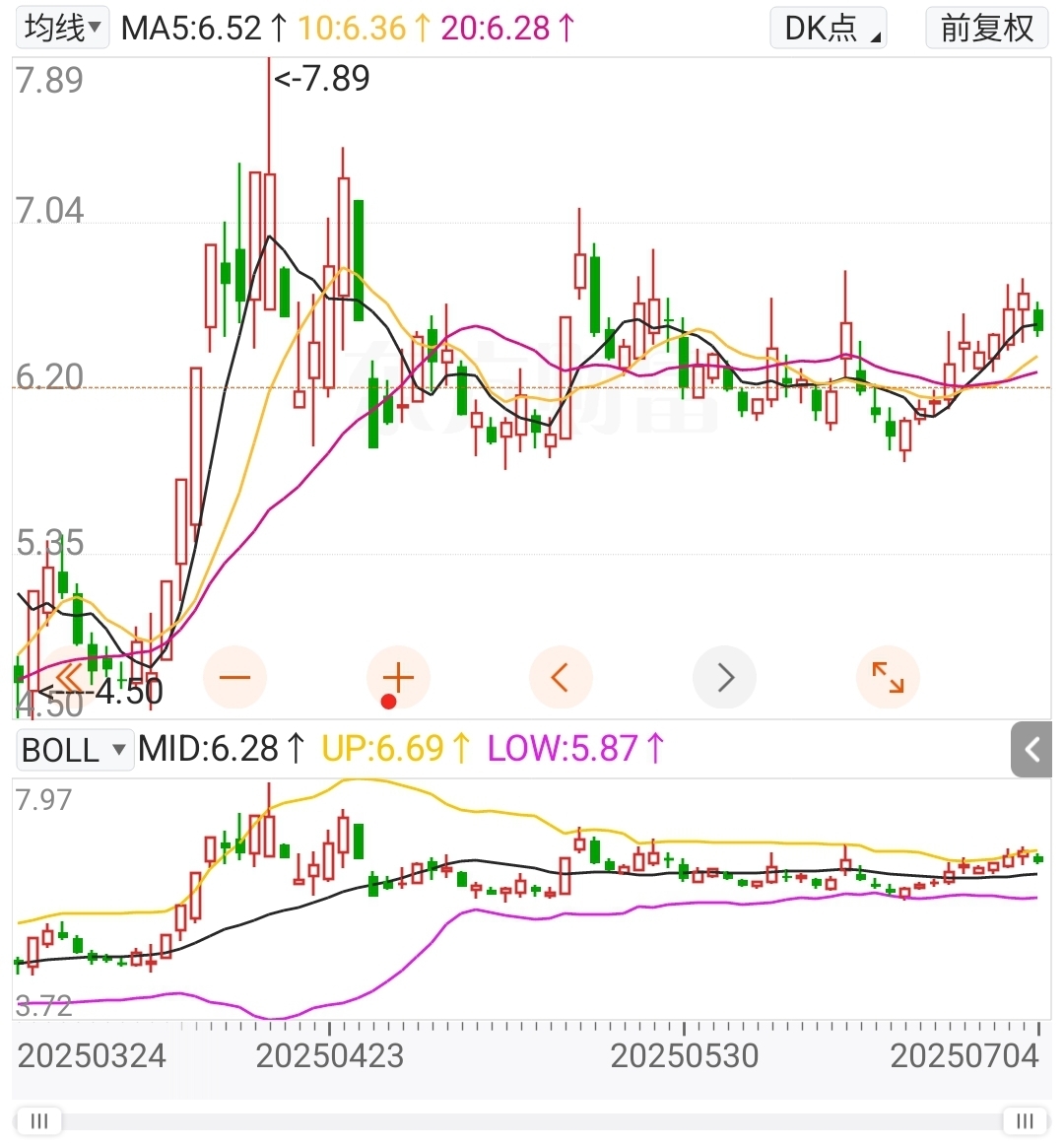Viewport: 1064px width, 1145px height.
Task: Tap the 20250704 date label
Action: (964, 1056)
